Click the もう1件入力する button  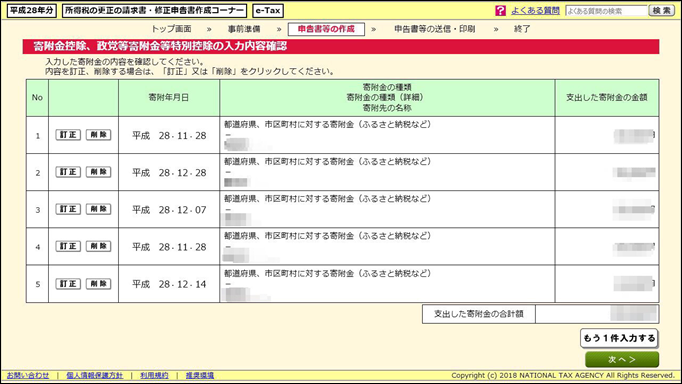click(x=619, y=338)
